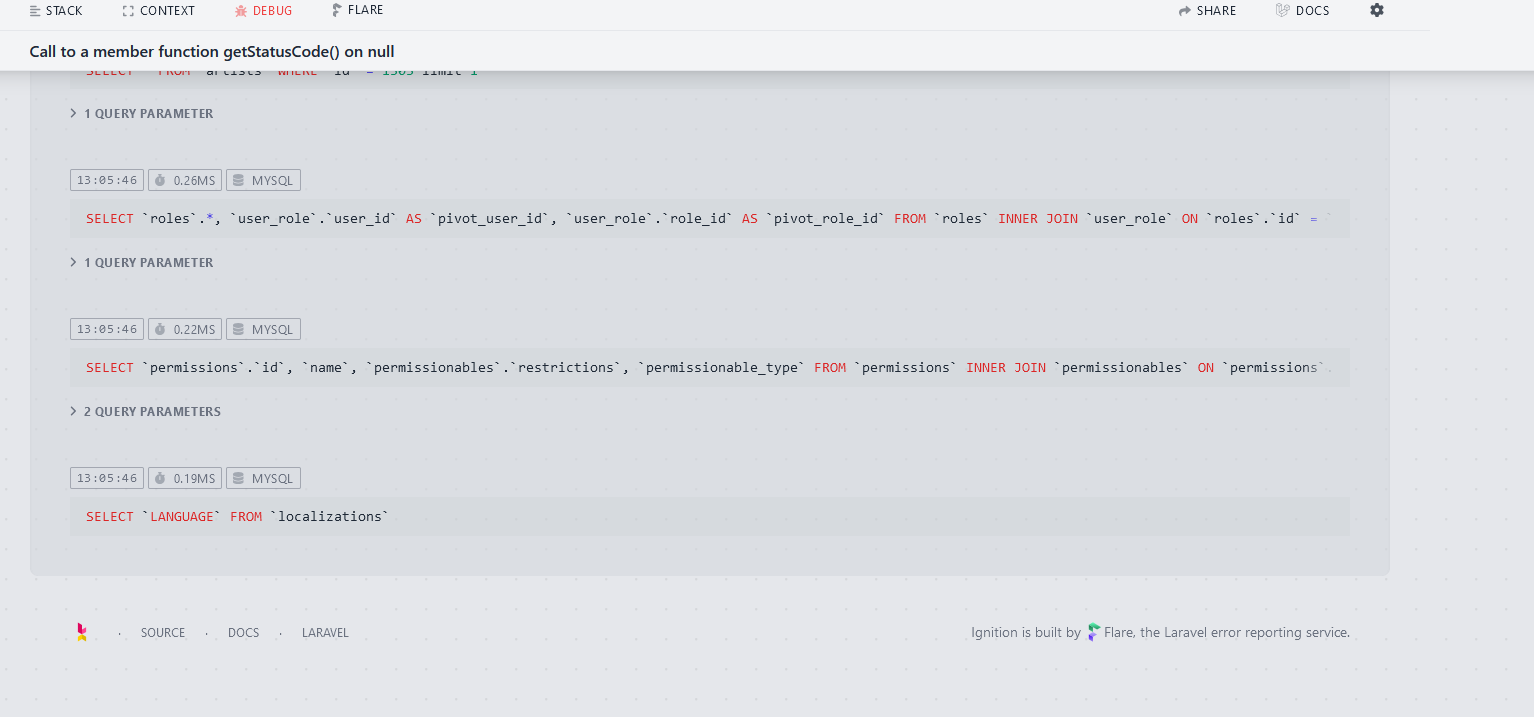Viewport: 1534px width, 717px height.
Task: Click stopwatch icon beside 0.22MS
Action: click(x=160, y=329)
